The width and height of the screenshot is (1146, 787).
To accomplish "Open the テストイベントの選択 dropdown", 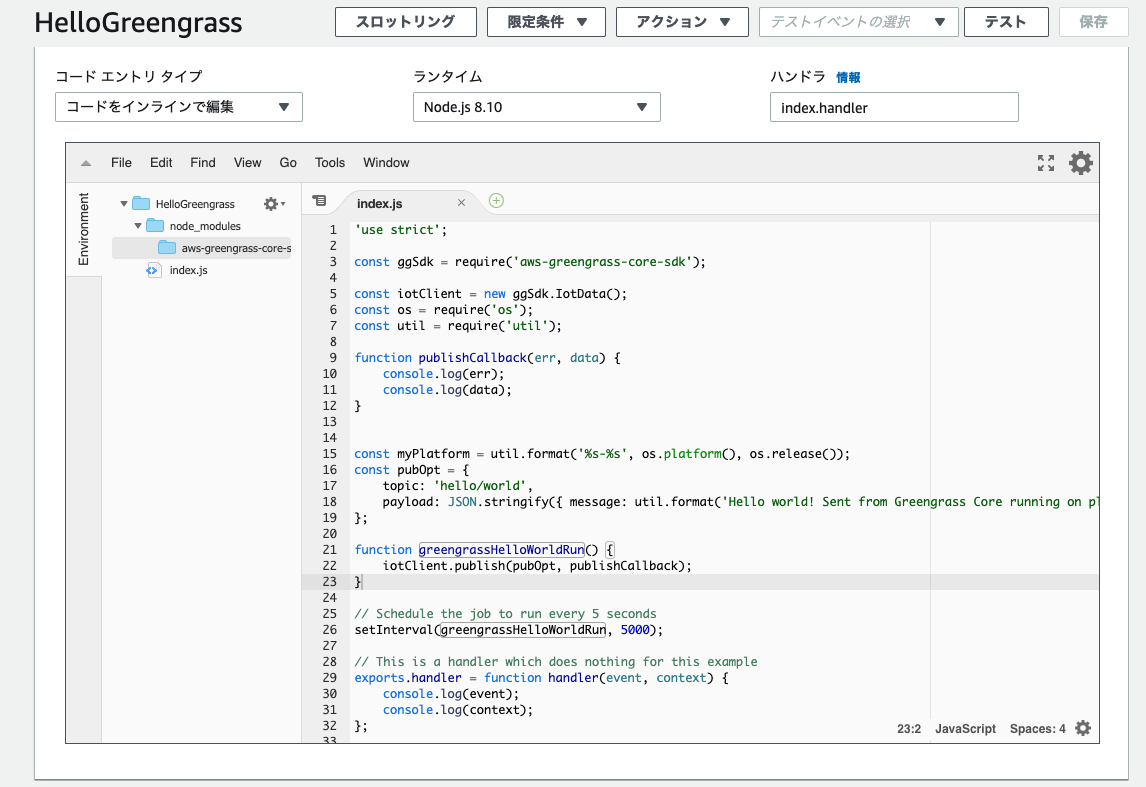I will (x=859, y=22).
